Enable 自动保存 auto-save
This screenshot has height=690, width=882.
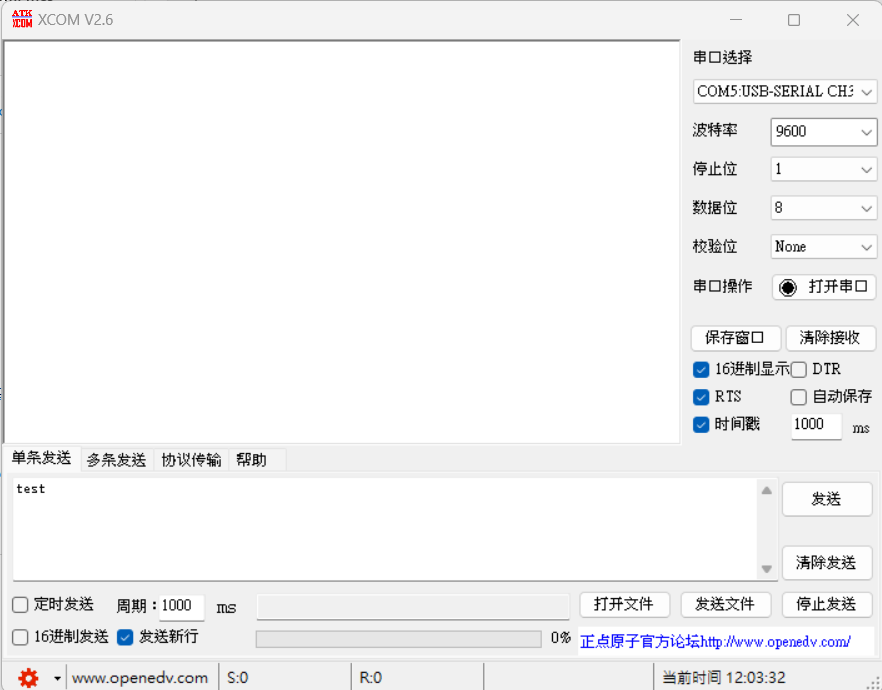[x=798, y=397]
